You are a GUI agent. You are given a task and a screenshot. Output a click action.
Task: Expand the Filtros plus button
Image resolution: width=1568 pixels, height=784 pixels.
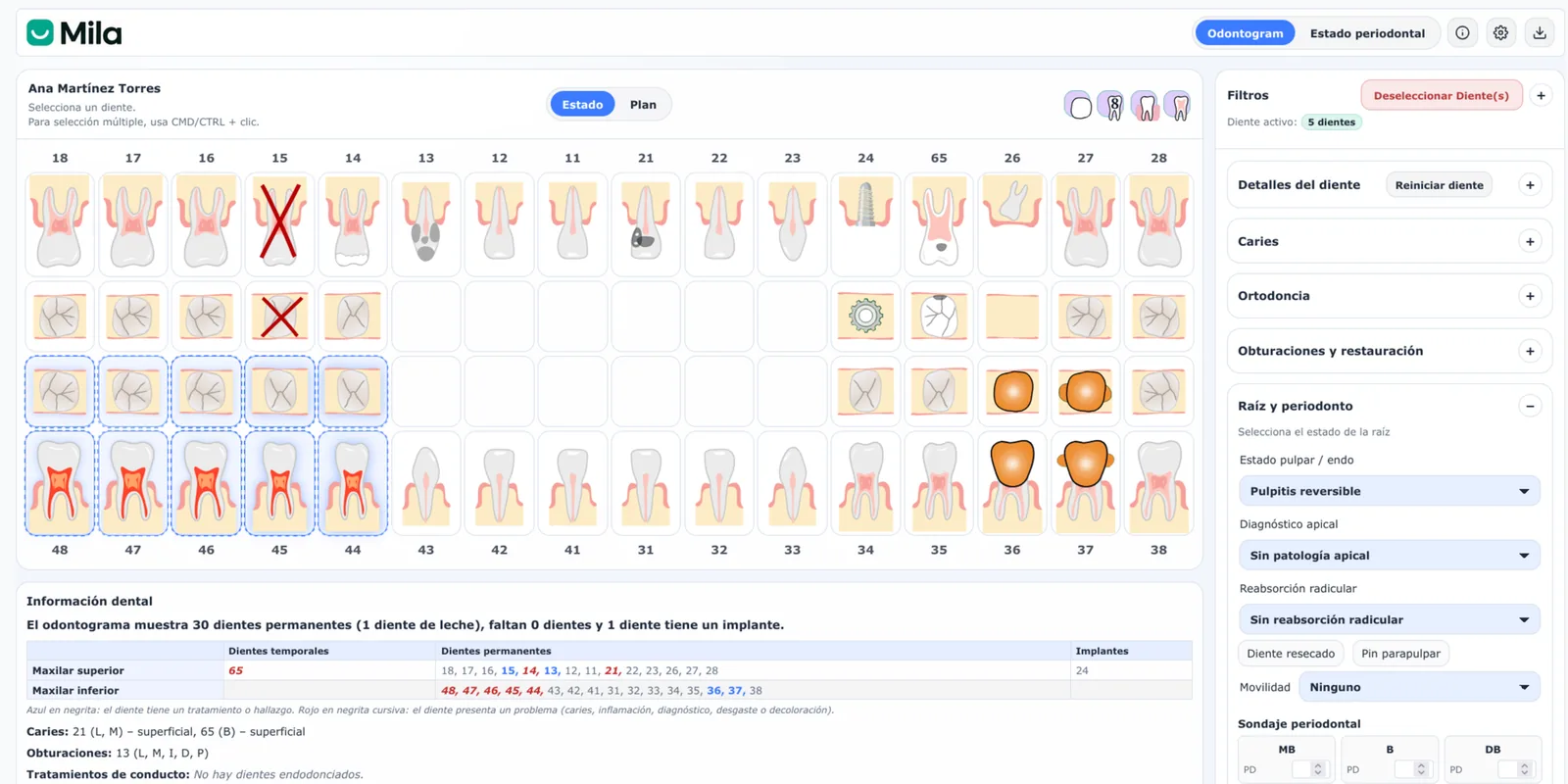point(1541,95)
